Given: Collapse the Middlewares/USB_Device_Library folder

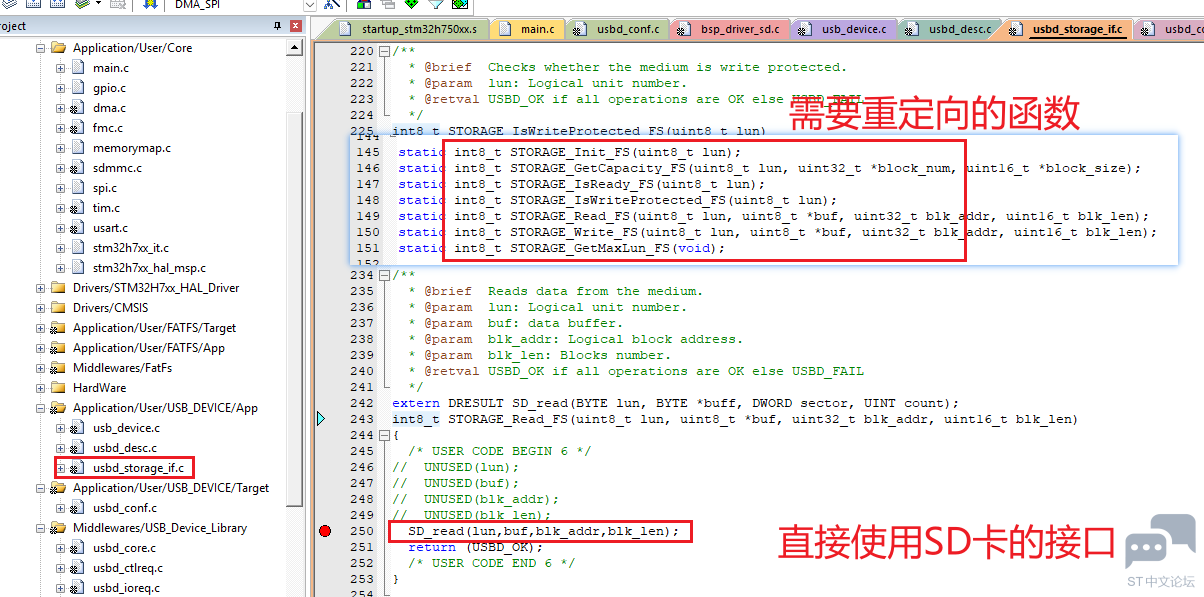Looking at the screenshot, I should [x=41, y=528].
